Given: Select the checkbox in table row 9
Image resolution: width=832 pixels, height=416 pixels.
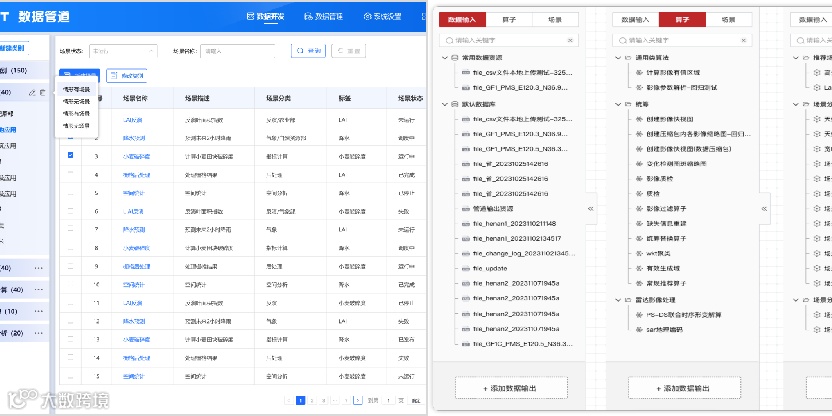Looking at the screenshot, I should [x=71, y=265].
